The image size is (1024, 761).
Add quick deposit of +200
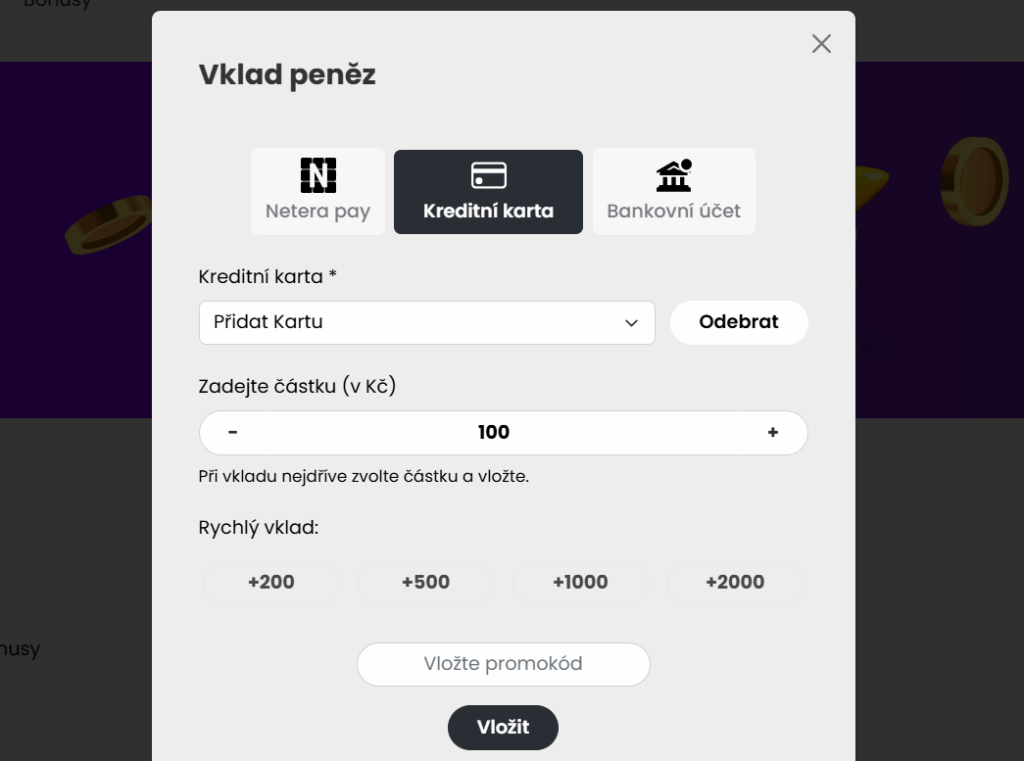[x=271, y=582]
